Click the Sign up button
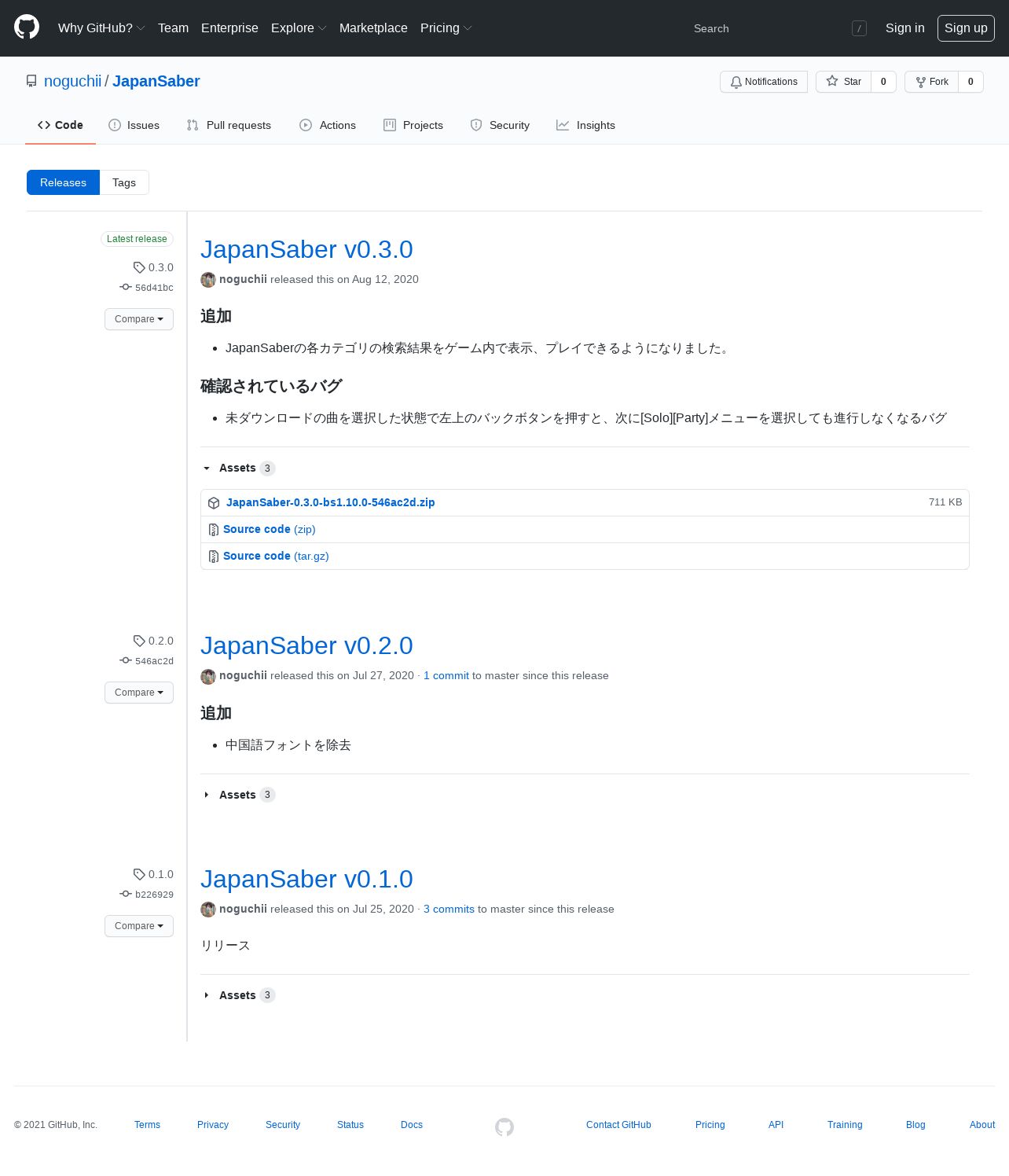Image resolution: width=1009 pixels, height=1176 pixels. coord(966,28)
